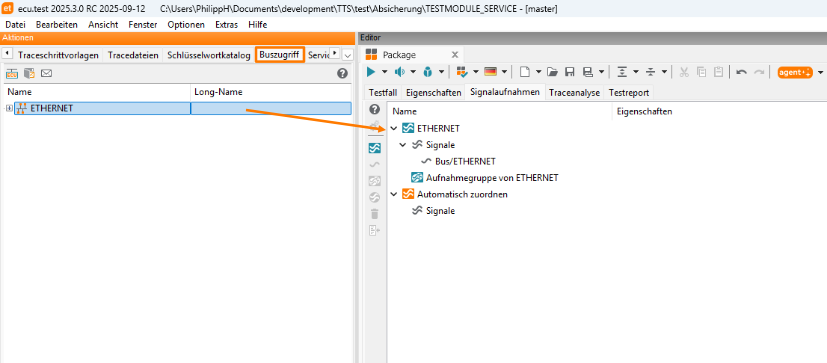Open the Traceschrittvorlagen tab
This screenshot has height=363, width=827.
click(x=59, y=55)
